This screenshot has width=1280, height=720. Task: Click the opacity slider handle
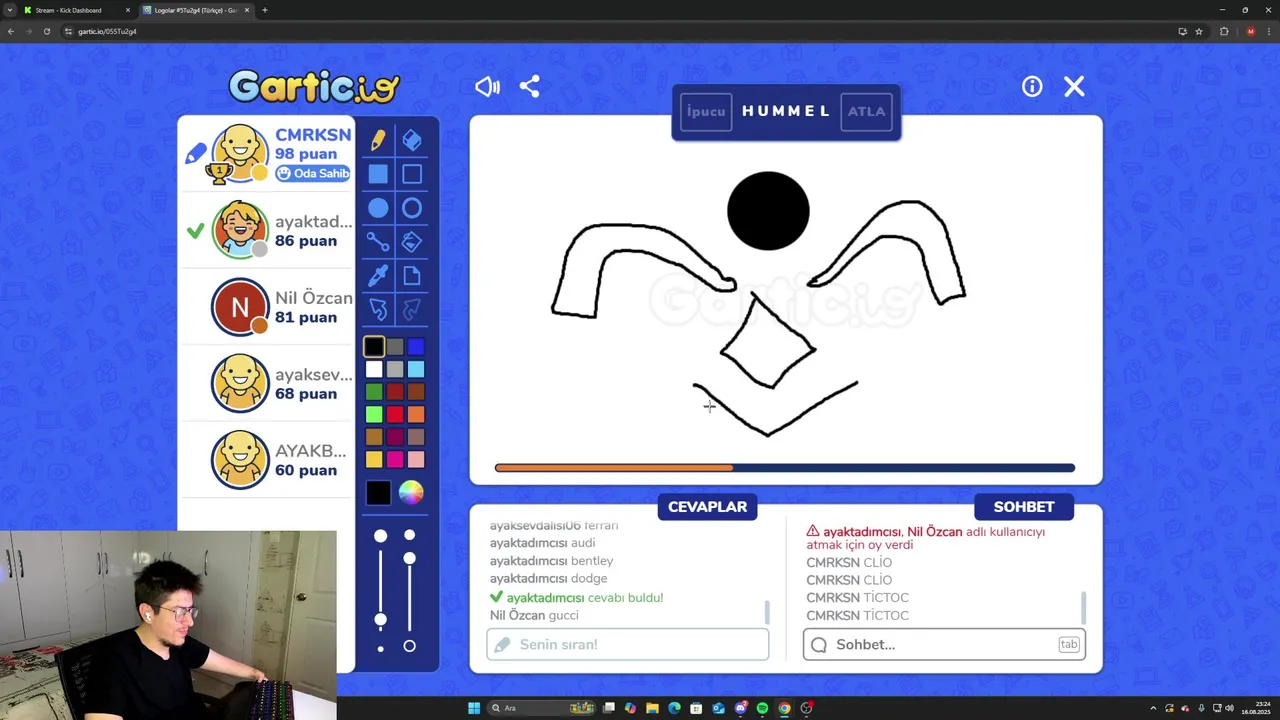pos(409,558)
